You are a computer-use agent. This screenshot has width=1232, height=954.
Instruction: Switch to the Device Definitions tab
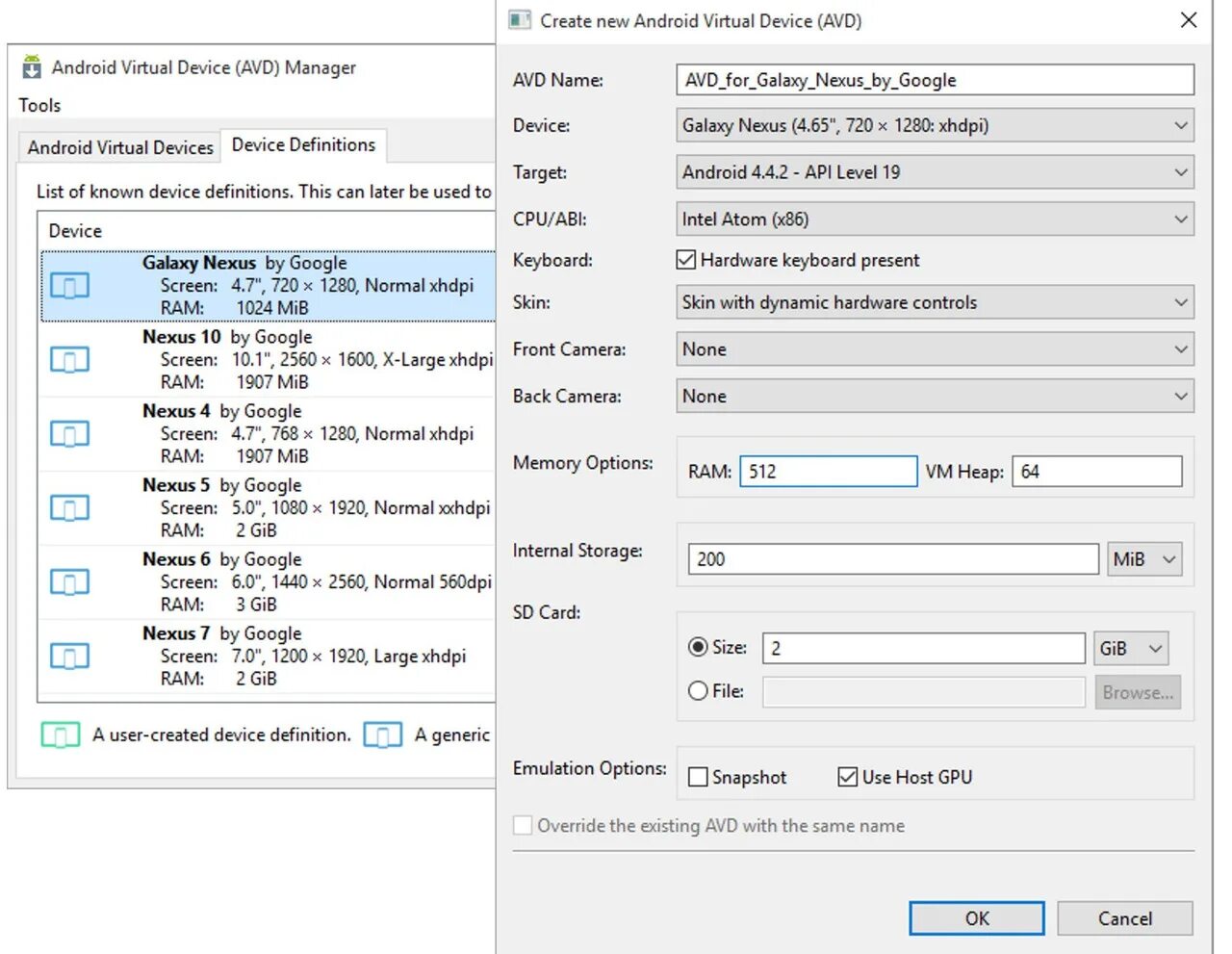coord(304,144)
